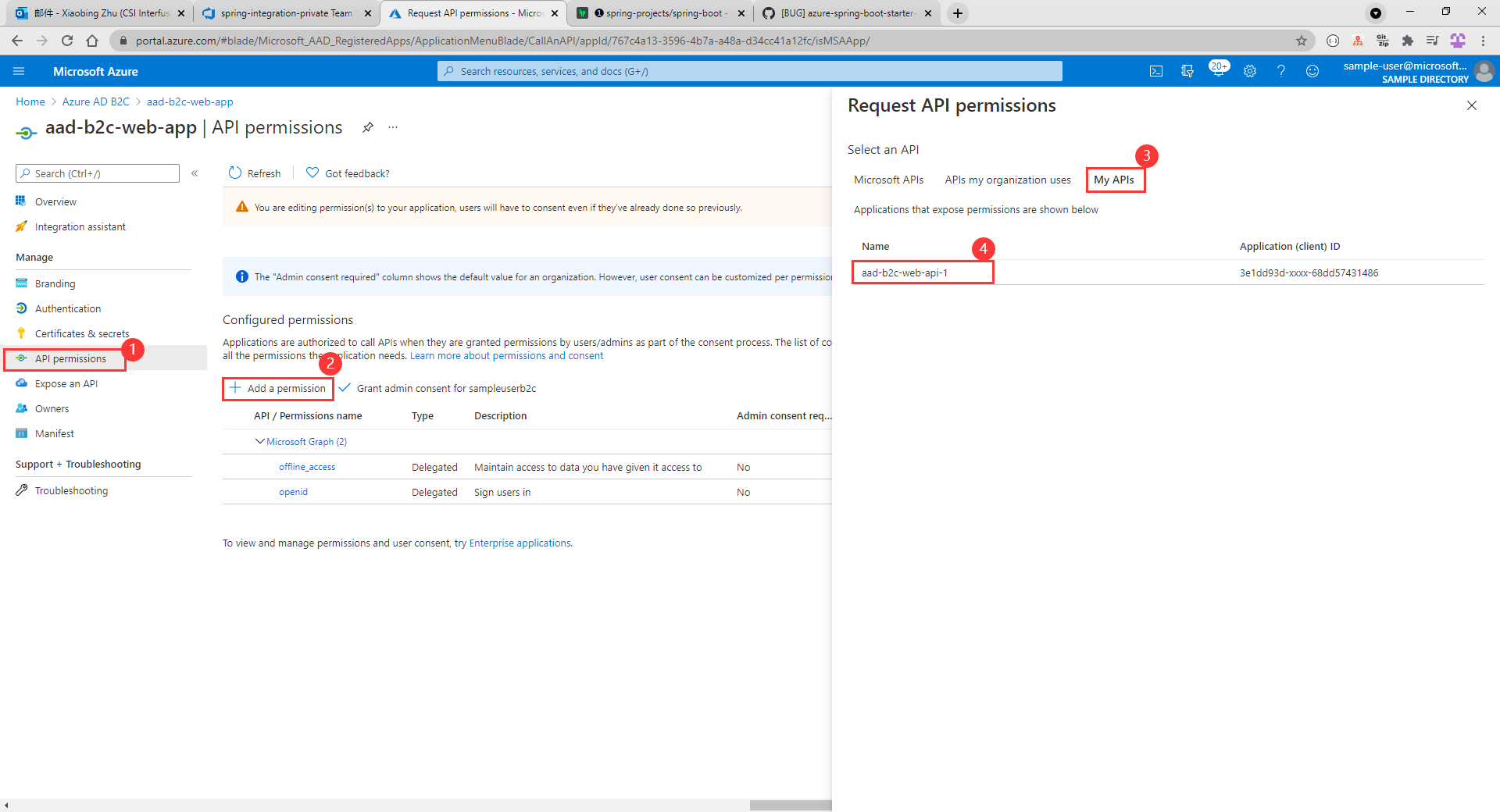Click the application ID 3e1dd93d-xxxx-68dd57431486

[1309, 272]
